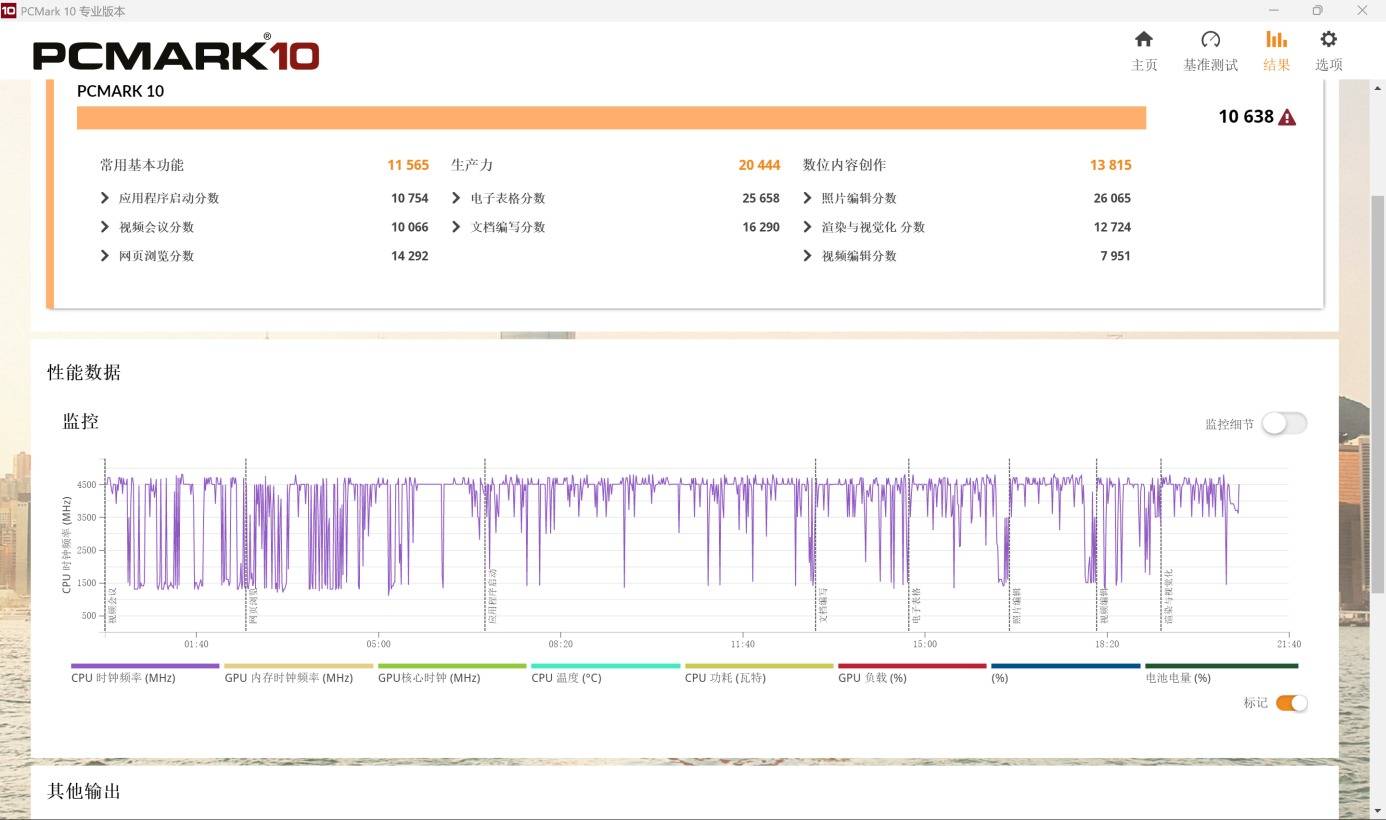Click the 视频会议 marker in the chart
The width and height of the screenshot is (1386, 820).
click(112, 606)
